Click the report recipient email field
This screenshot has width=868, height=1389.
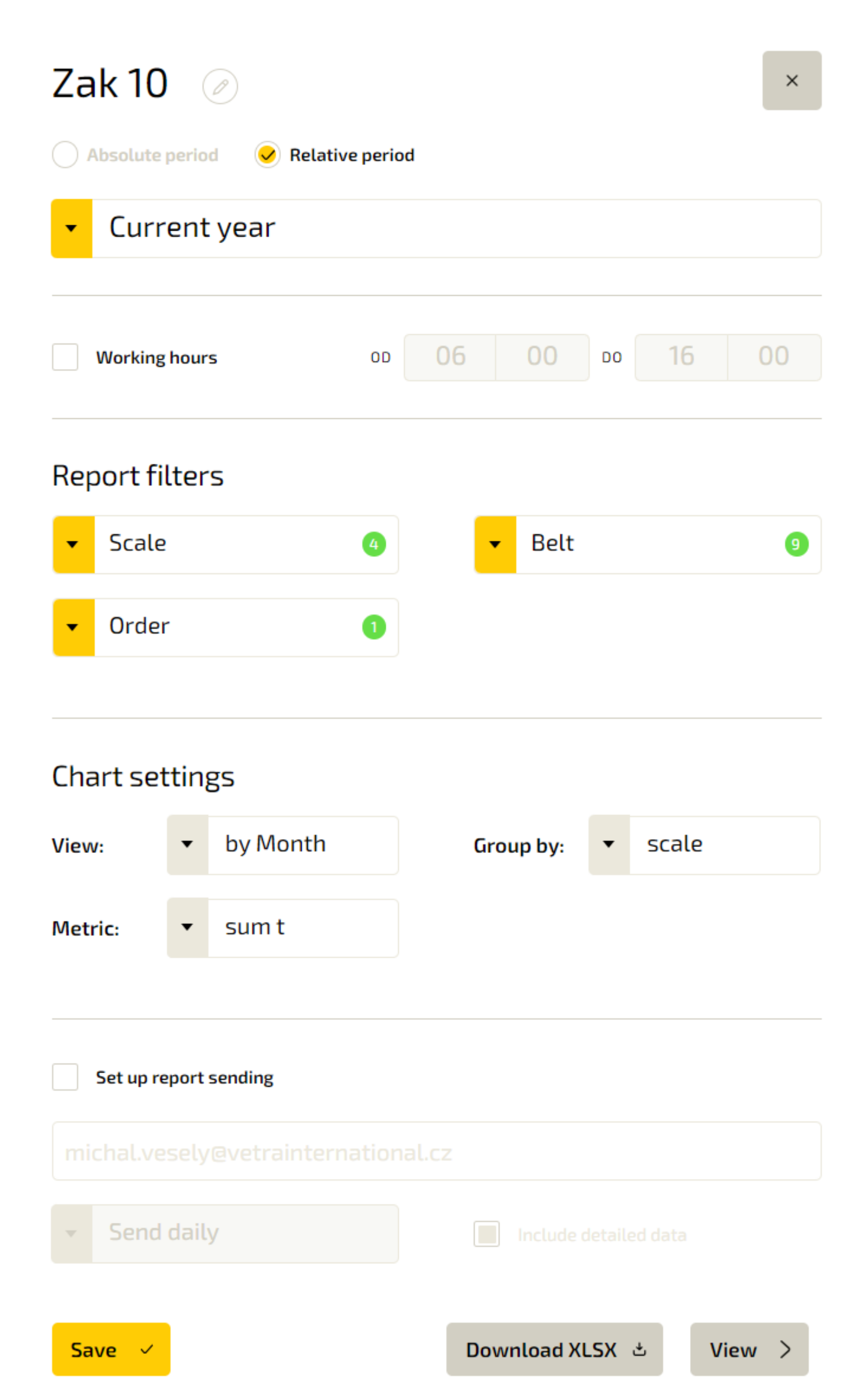(x=436, y=1151)
